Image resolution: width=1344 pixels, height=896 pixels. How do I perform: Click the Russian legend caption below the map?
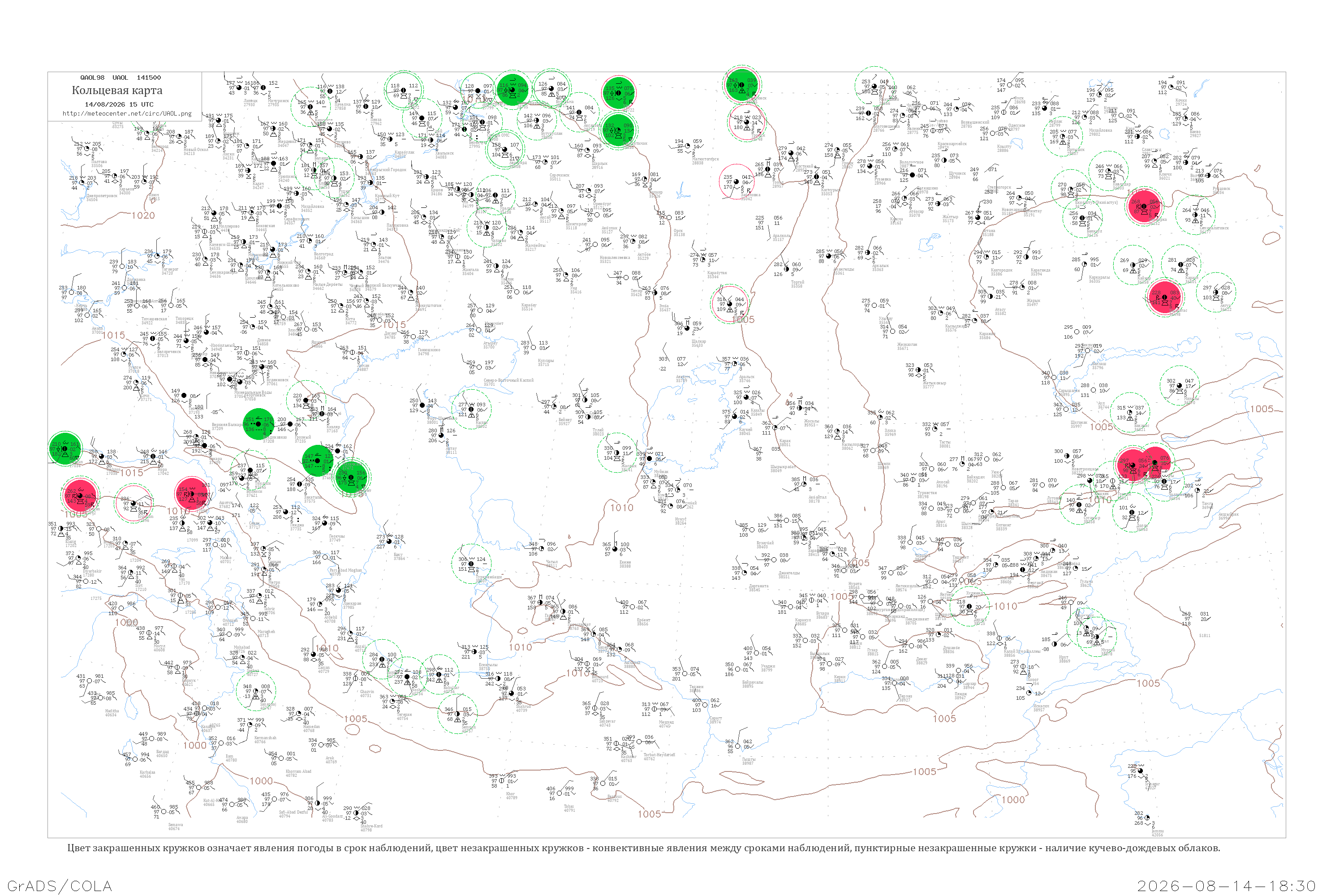[x=643, y=848]
